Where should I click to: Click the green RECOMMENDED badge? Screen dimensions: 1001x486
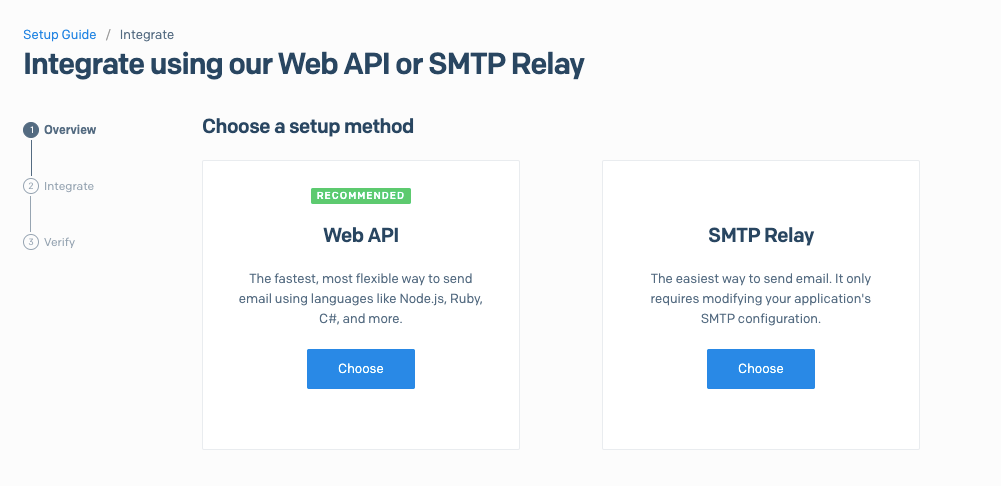point(361,195)
